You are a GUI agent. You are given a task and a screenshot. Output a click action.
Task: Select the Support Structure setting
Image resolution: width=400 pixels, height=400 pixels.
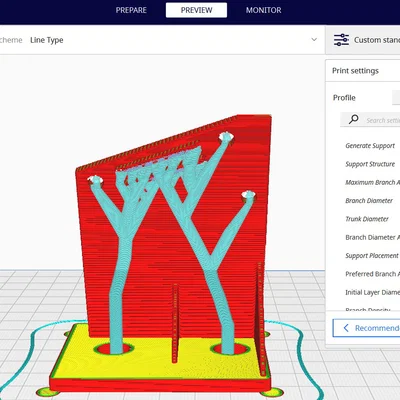pos(370,164)
